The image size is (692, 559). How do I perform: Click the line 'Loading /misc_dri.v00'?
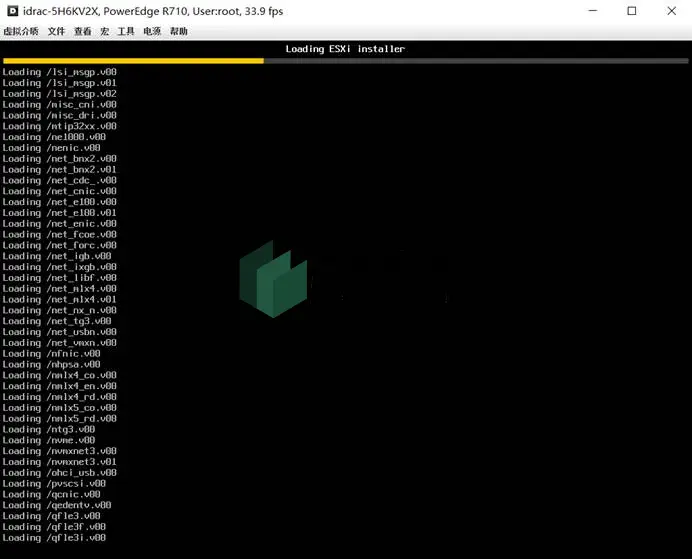click(x=60, y=115)
